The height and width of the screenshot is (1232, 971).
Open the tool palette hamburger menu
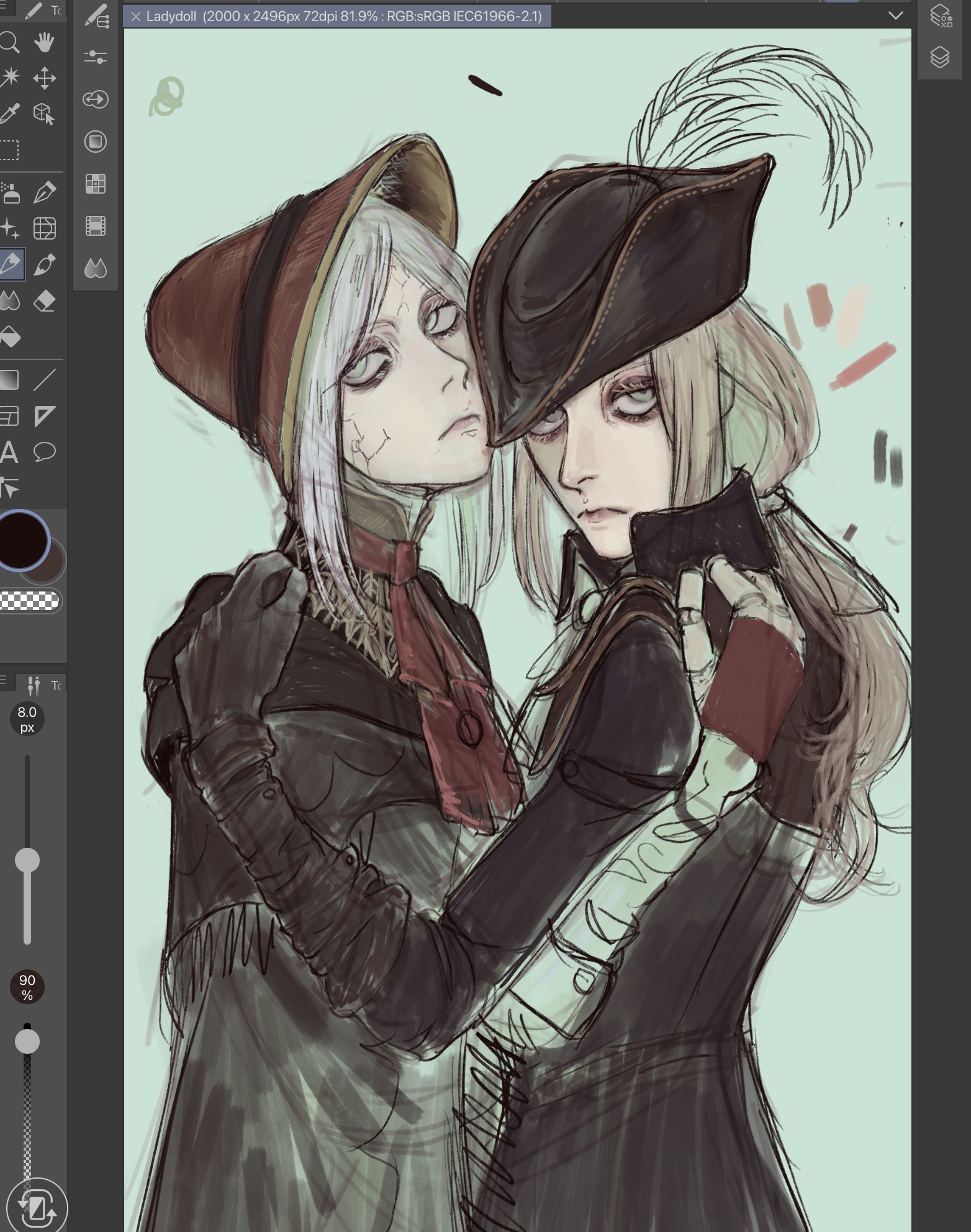pyautogui.click(x=3, y=4)
